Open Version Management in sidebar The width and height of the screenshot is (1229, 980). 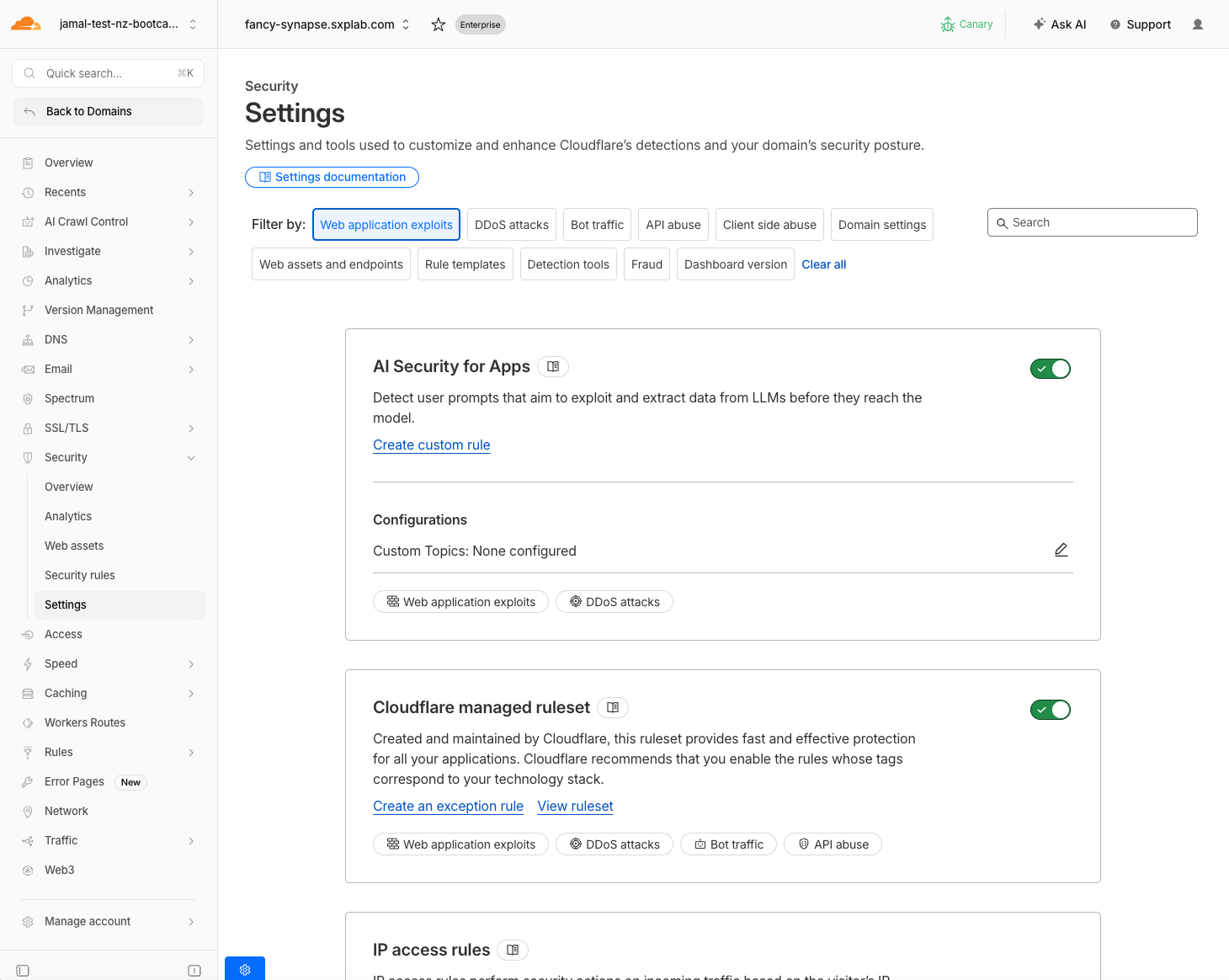99,310
